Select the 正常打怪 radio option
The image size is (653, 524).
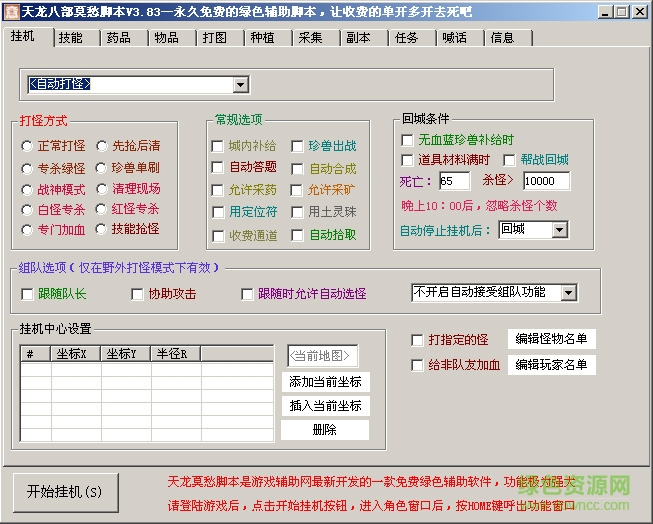pos(27,146)
